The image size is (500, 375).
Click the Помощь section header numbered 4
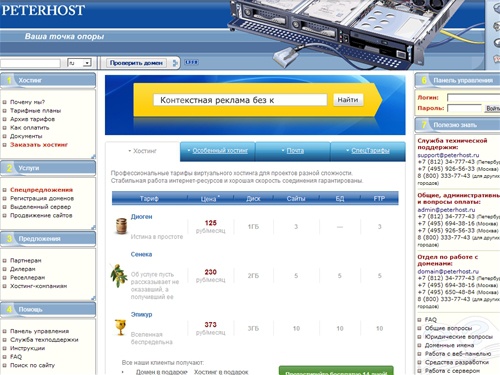[48, 309]
